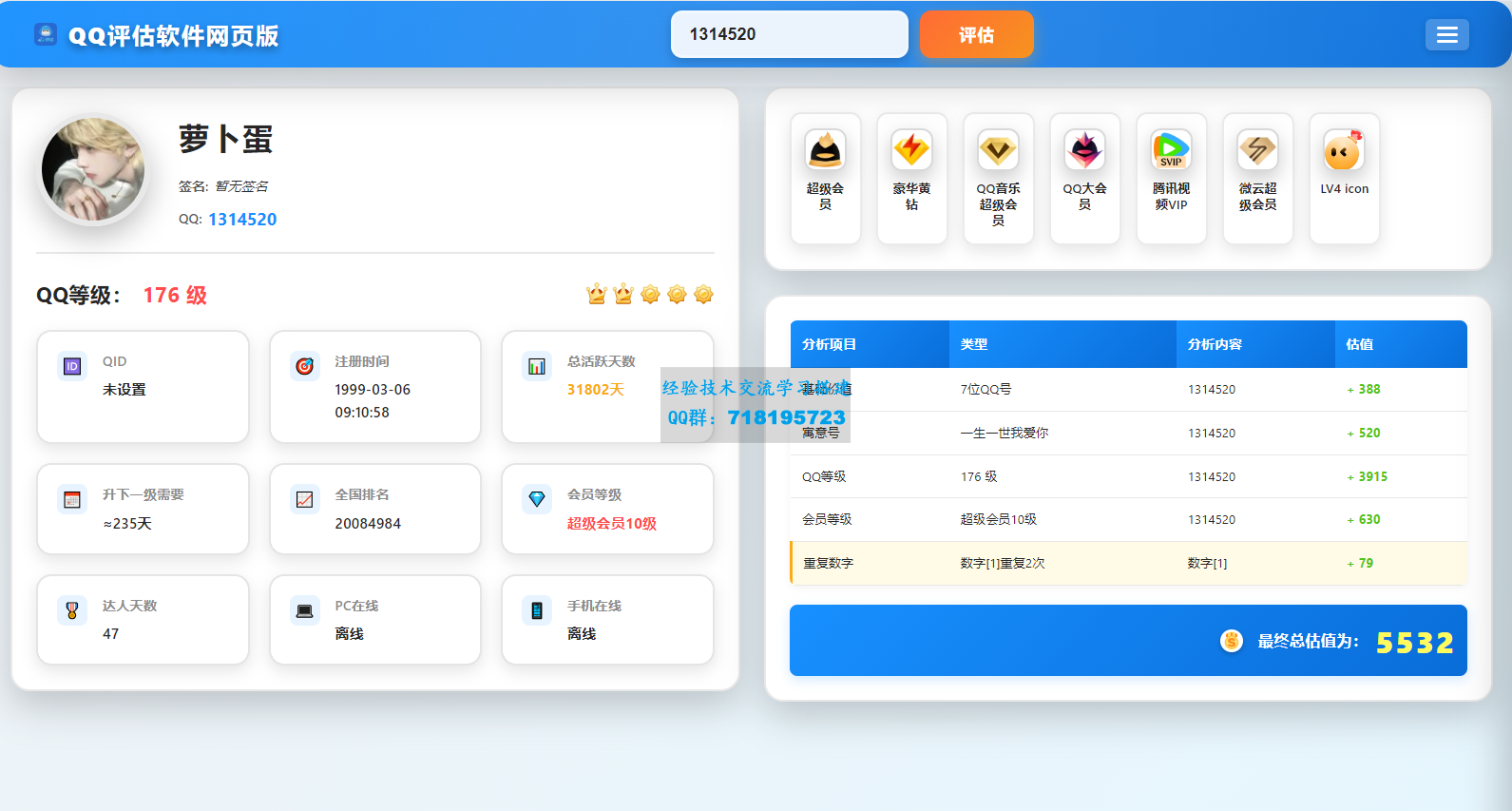
Task: Click the 会员等级 diamond icon
Action: coord(537,499)
